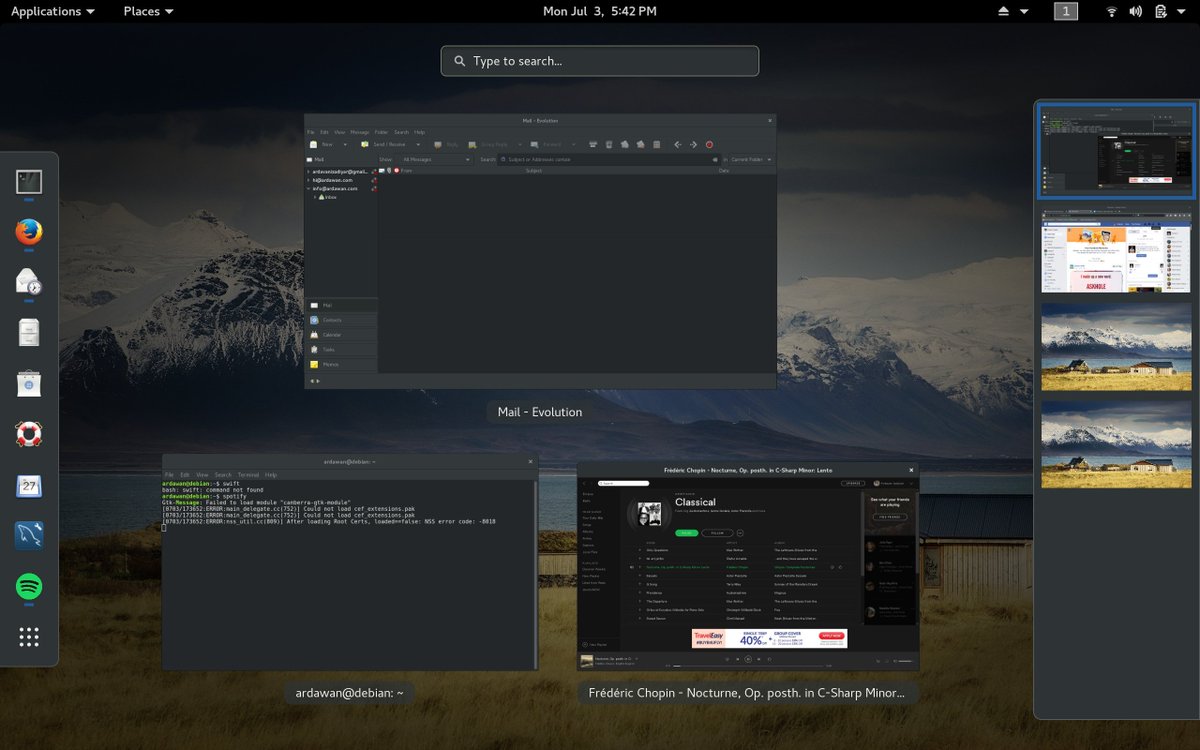Switch to fourth workspace thumbnail

click(1116, 445)
